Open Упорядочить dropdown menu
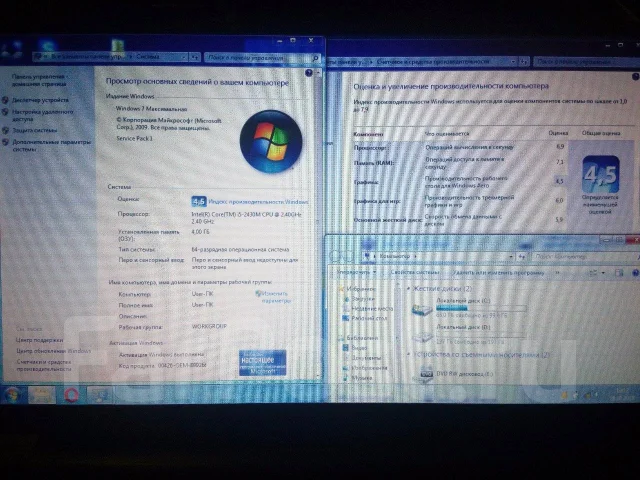The height and width of the screenshot is (480, 640). point(355,272)
